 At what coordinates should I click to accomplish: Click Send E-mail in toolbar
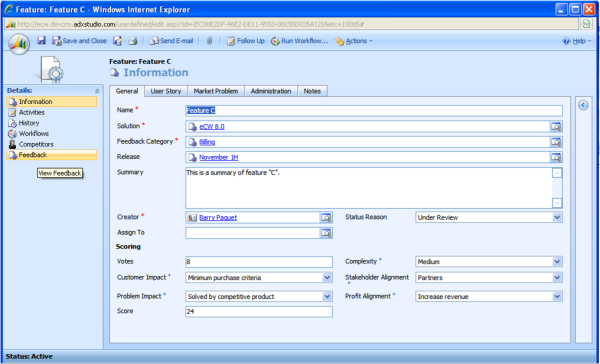[171, 41]
